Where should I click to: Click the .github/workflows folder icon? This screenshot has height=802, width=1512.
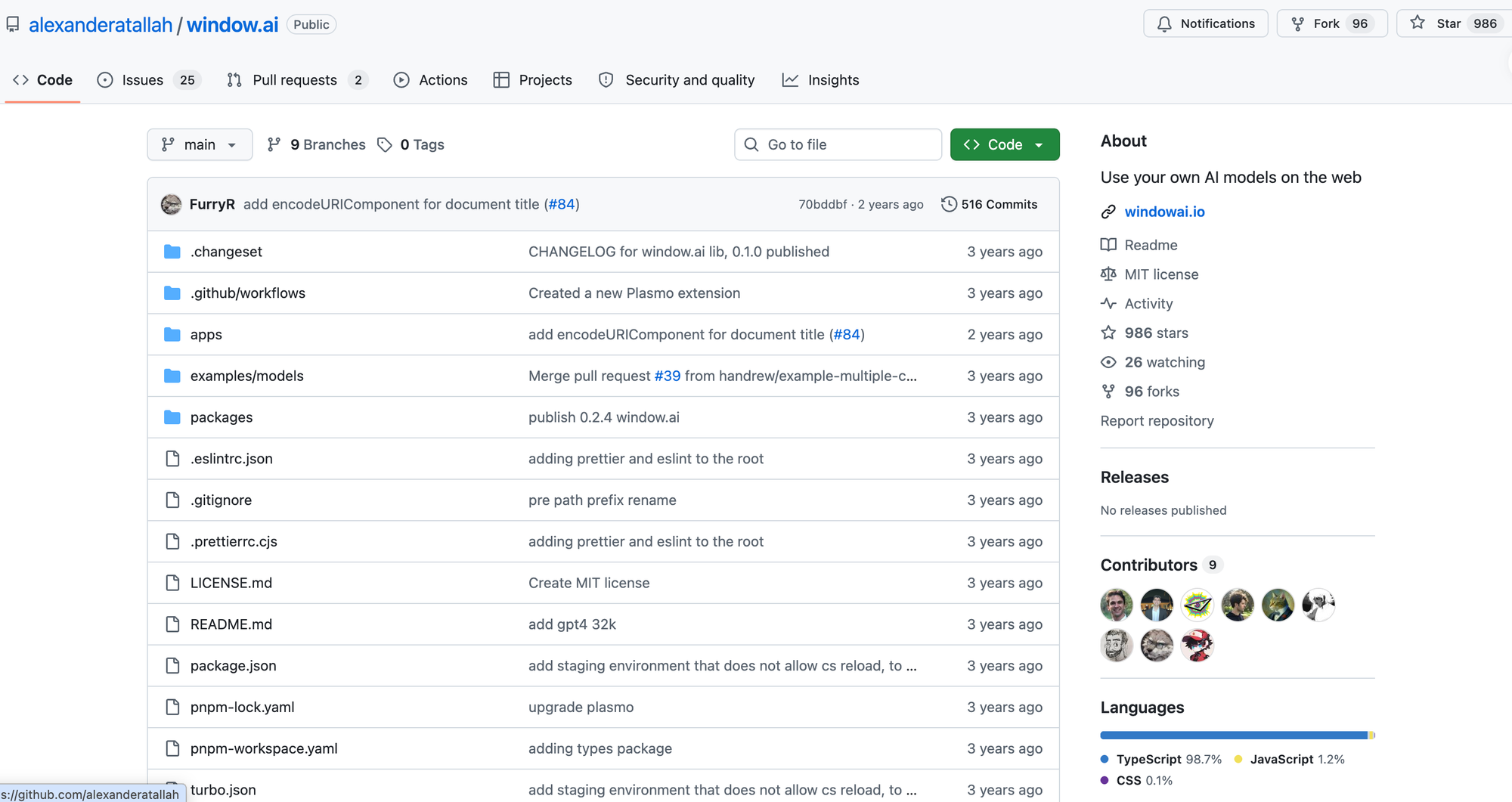tap(172, 293)
